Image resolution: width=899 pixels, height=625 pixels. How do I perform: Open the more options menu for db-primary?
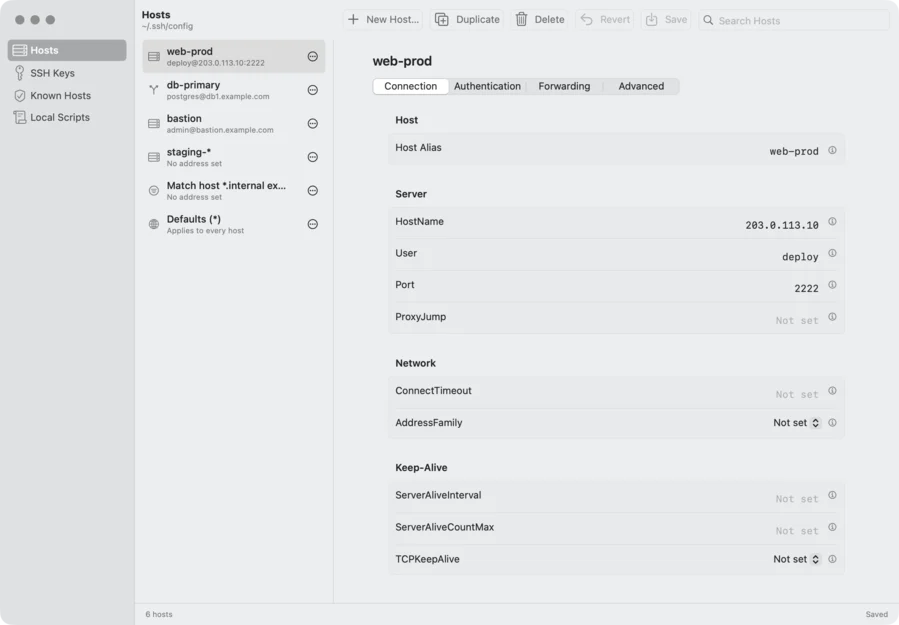click(x=312, y=90)
